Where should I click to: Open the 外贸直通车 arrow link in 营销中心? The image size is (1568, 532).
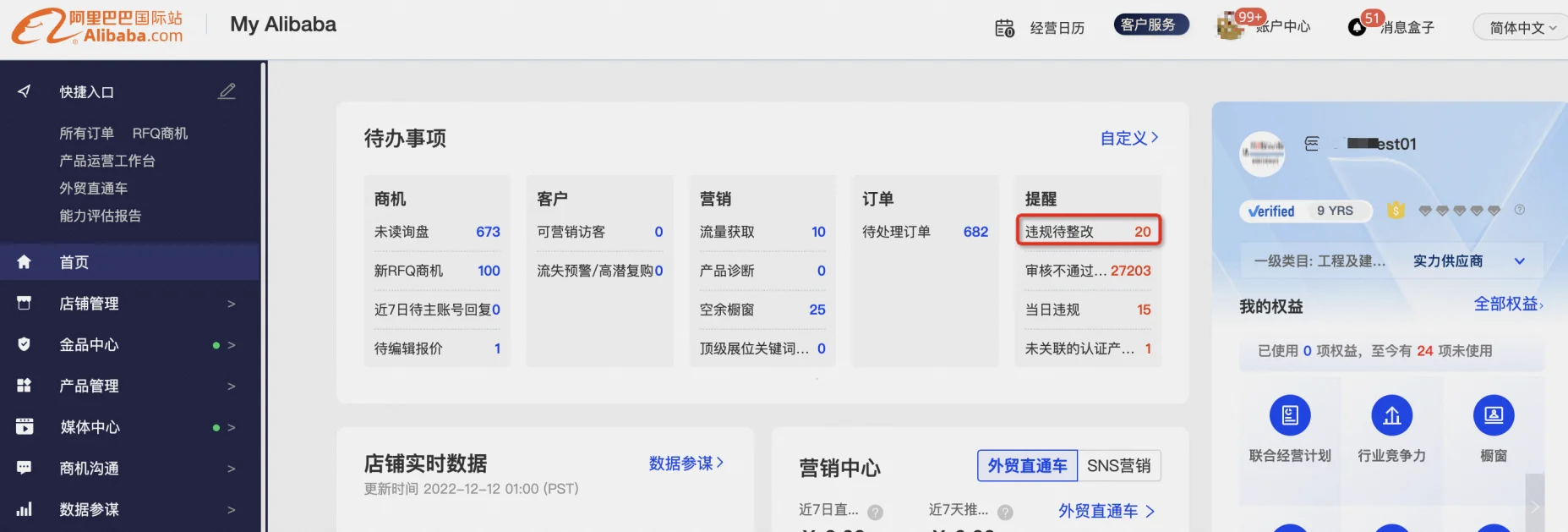(x=1106, y=511)
